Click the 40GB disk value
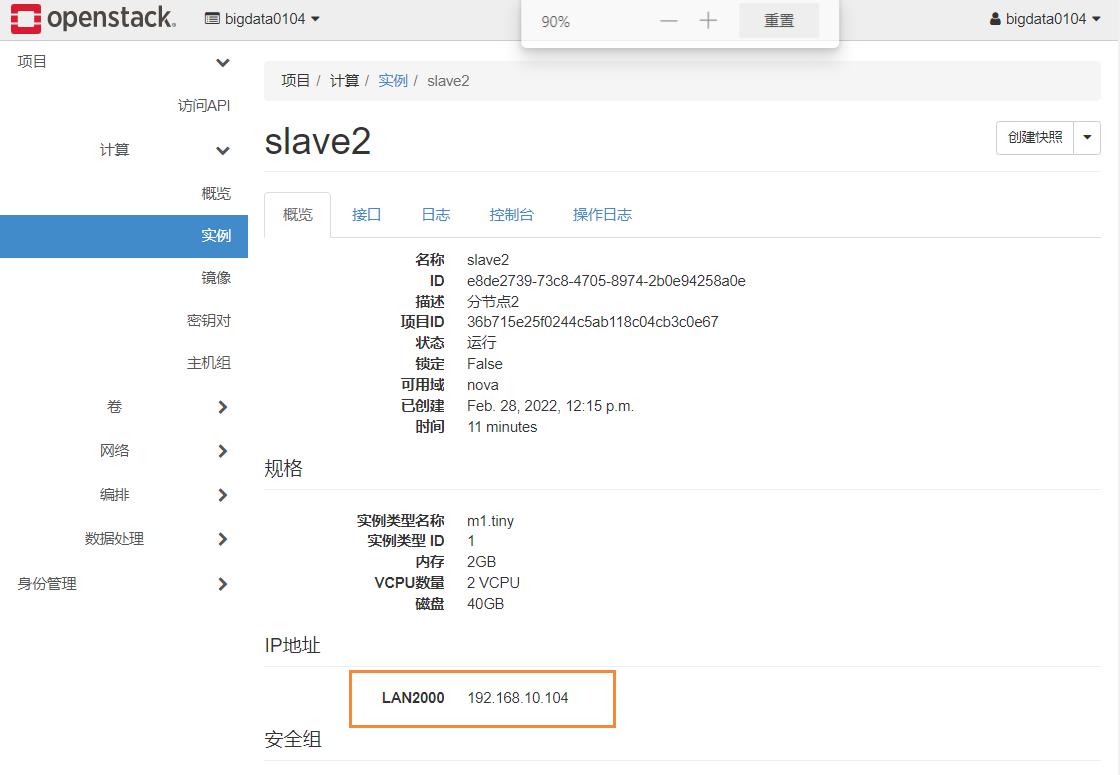 pyautogui.click(x=485, y=604)
